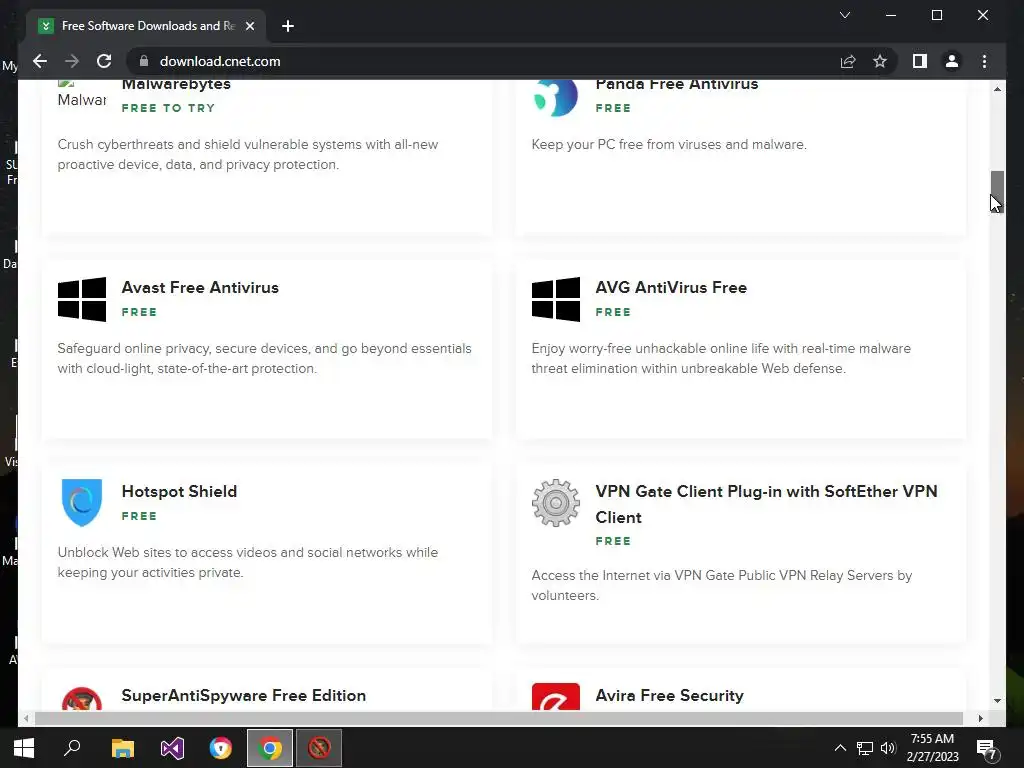This screenshot has width=1024, height=768.
Task: Open a new browser tab
Action: (x=287, y=26)
